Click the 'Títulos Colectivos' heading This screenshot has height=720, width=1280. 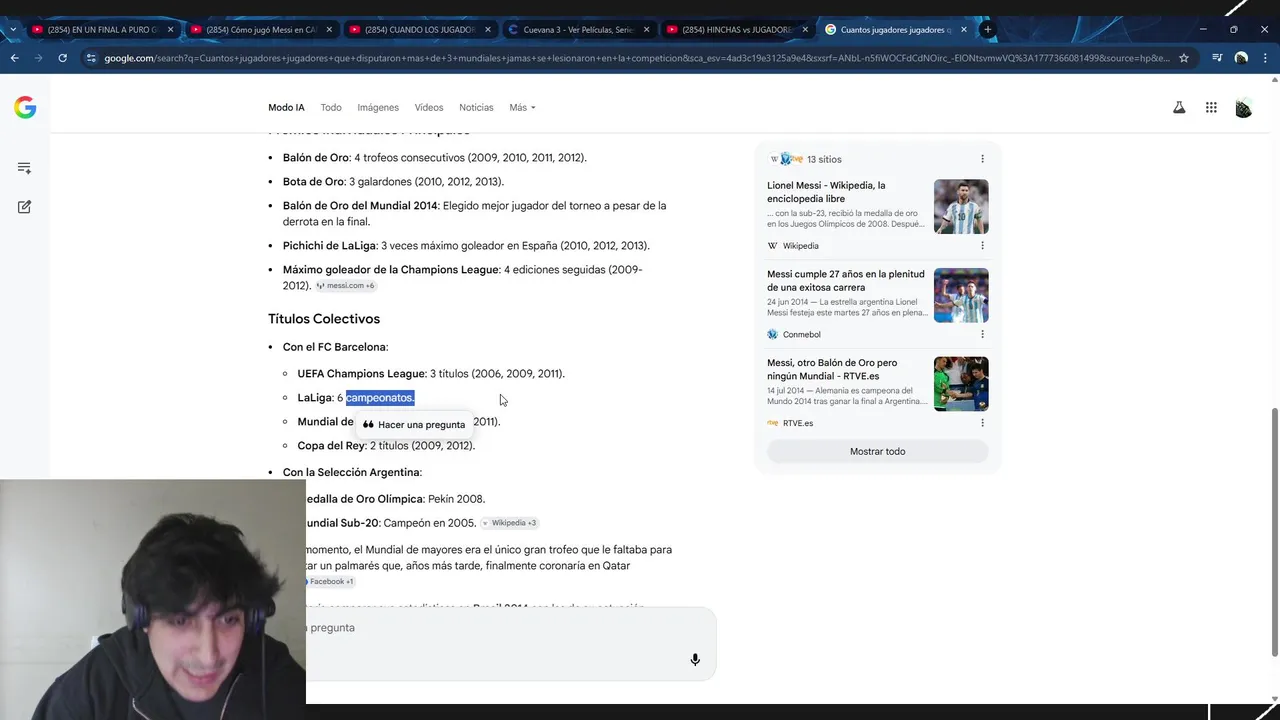coord(324,319)
